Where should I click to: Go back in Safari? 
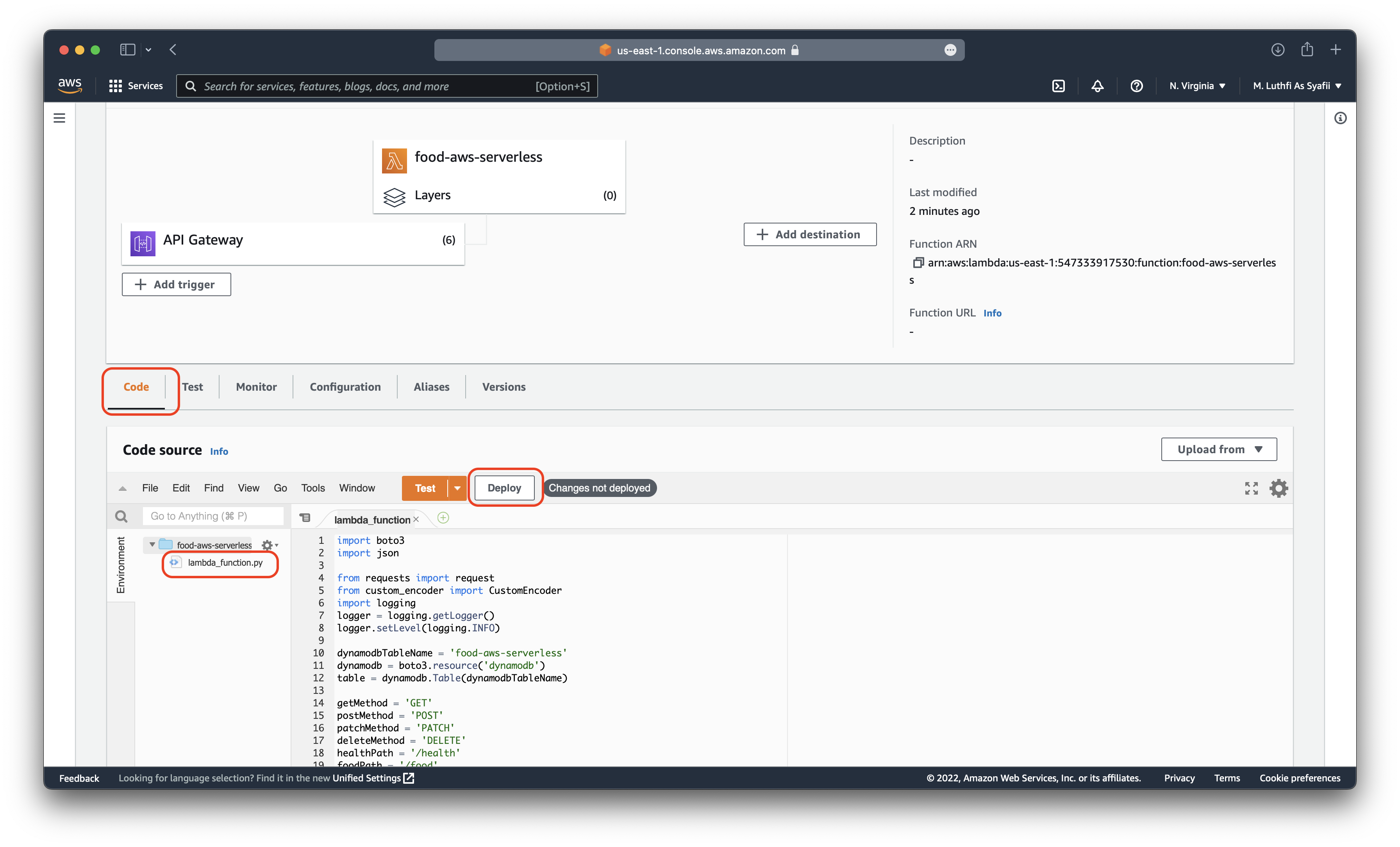(173, 50)
